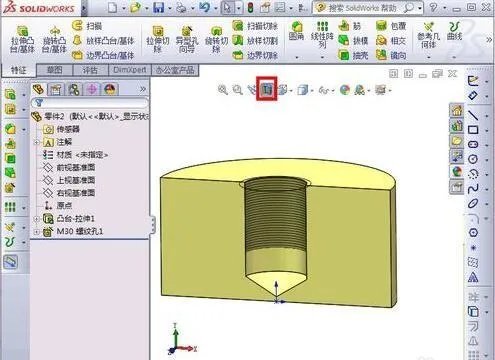
Task: Click the zoom to fit magnifier icon
Action: coord(222,90)
